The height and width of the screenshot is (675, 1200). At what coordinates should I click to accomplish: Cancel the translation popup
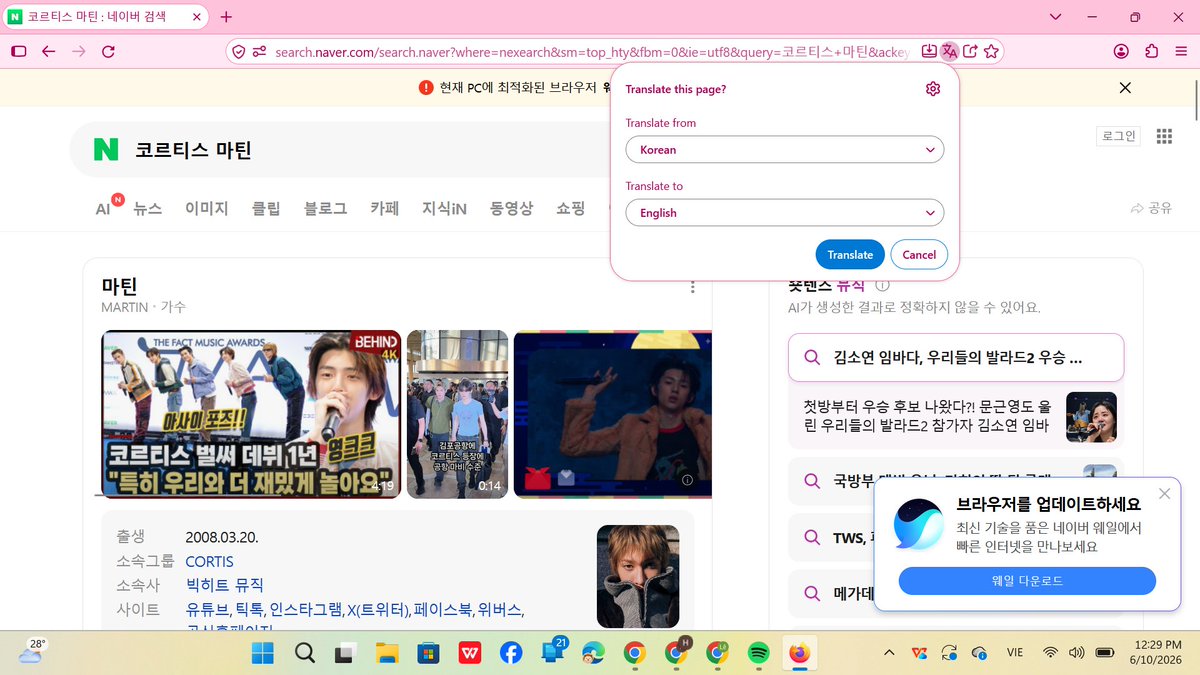click(x=919, y=255)
